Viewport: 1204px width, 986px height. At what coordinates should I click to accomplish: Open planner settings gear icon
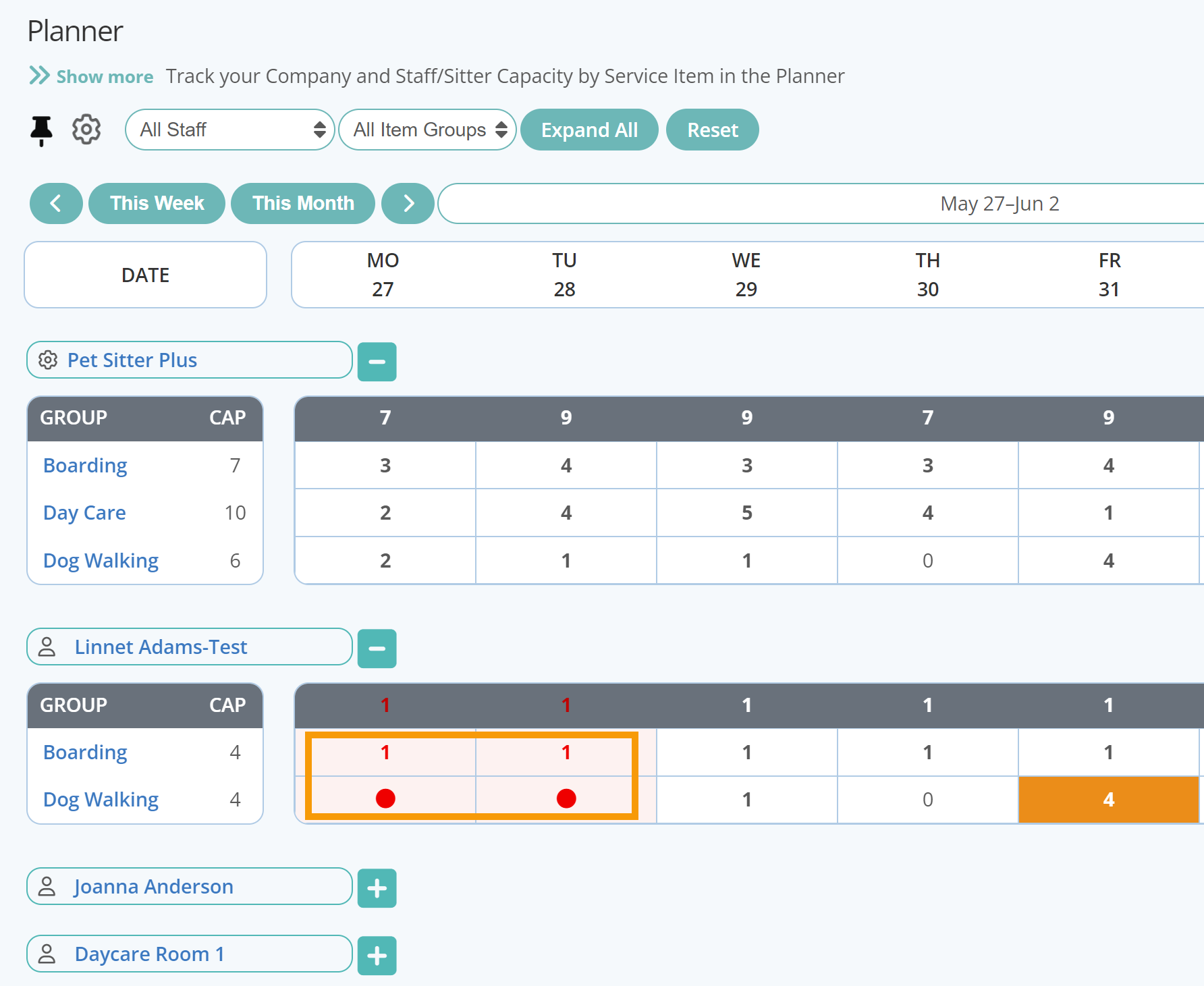pyautogui.click(x=86, y=130)
